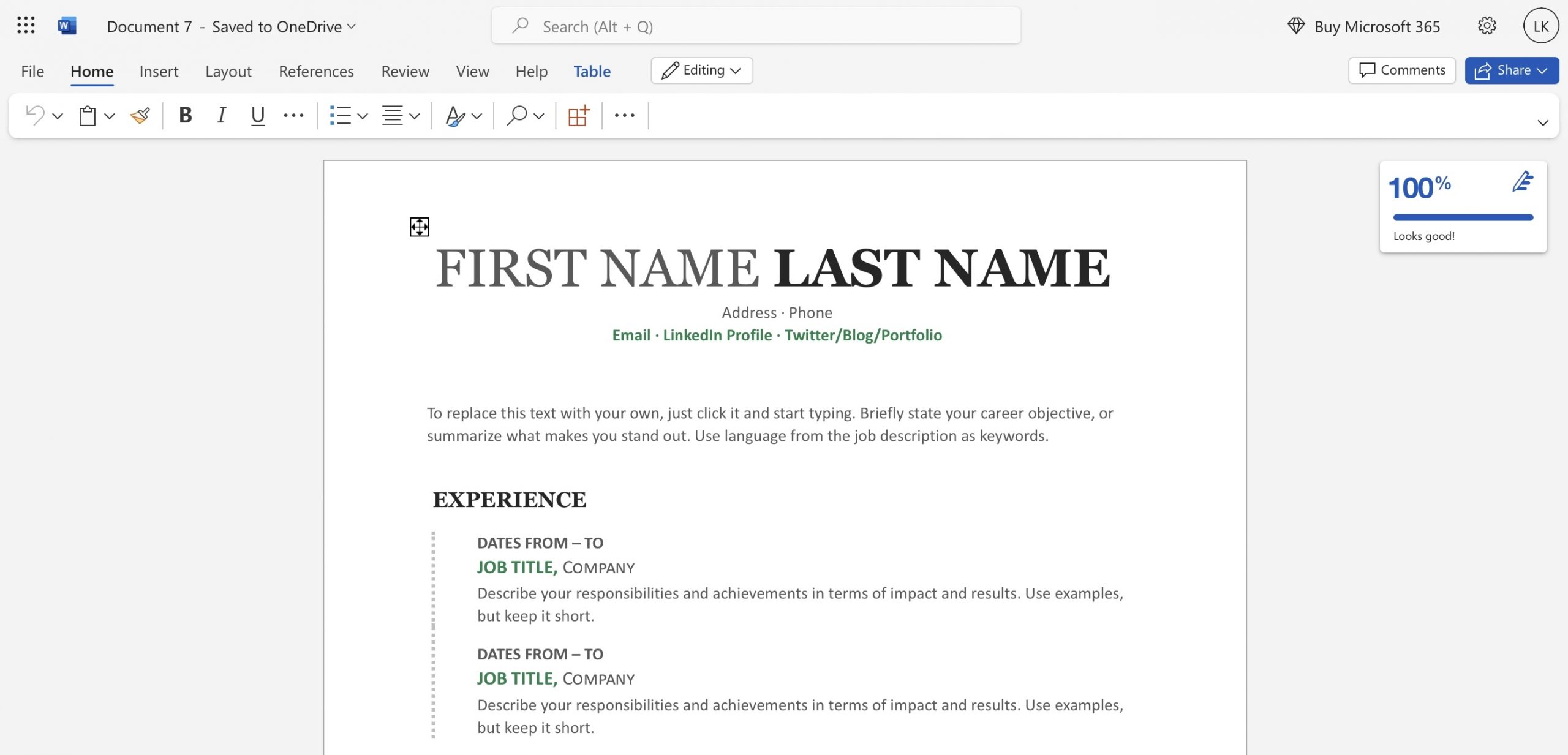Expand the Editing mode dropdown
Image resolution: width=1568 pixels, height=755 pixels.
[733, 69]
